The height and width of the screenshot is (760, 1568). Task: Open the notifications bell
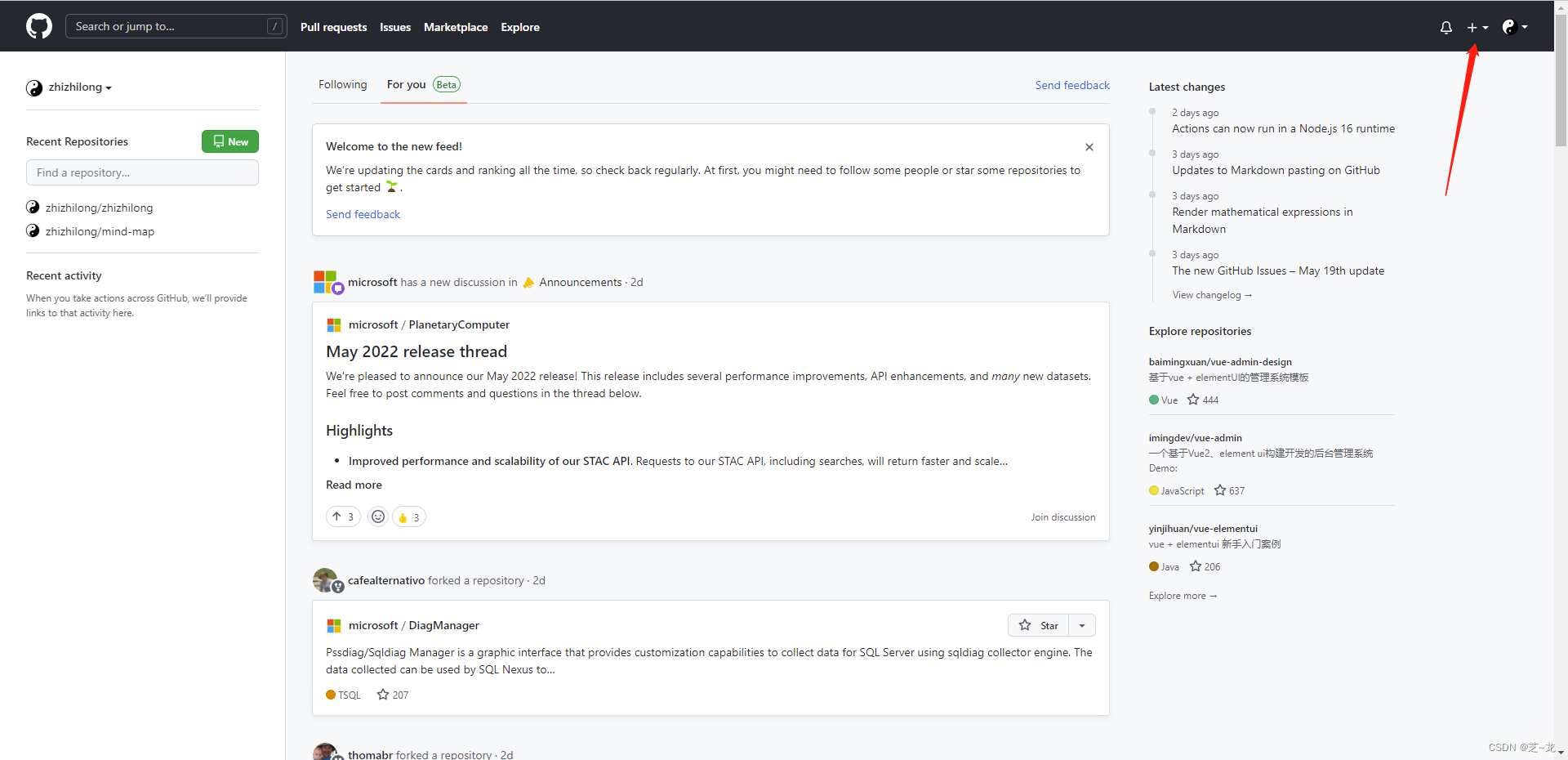click(1446, 27)
